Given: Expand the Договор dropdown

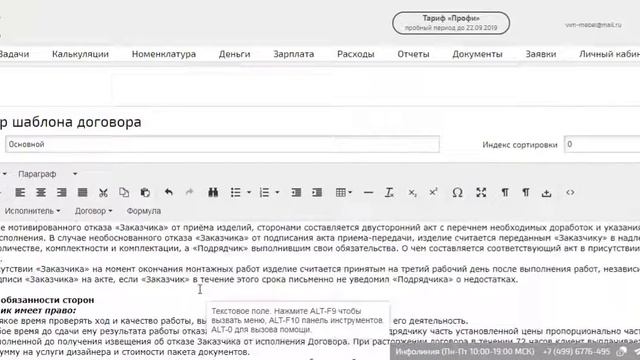Looking at the screenshot, I should tap(93, 211).
